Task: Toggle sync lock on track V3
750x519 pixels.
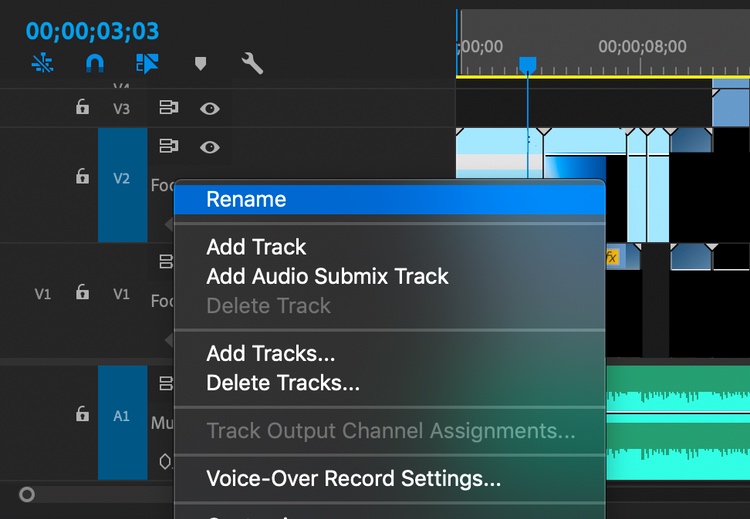Action: tap(168, 108)
